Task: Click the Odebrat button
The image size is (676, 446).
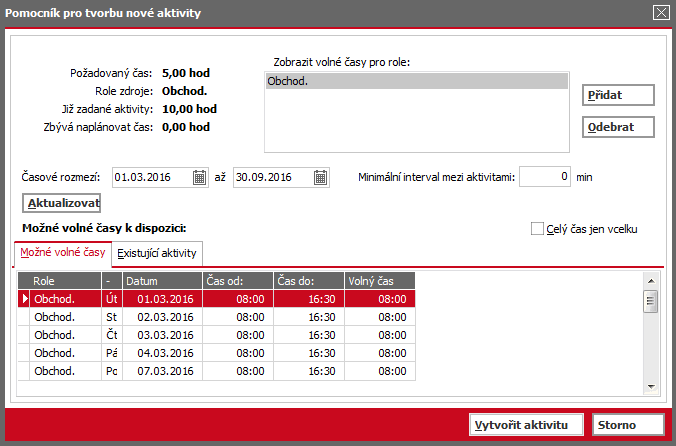Action: 618,127
